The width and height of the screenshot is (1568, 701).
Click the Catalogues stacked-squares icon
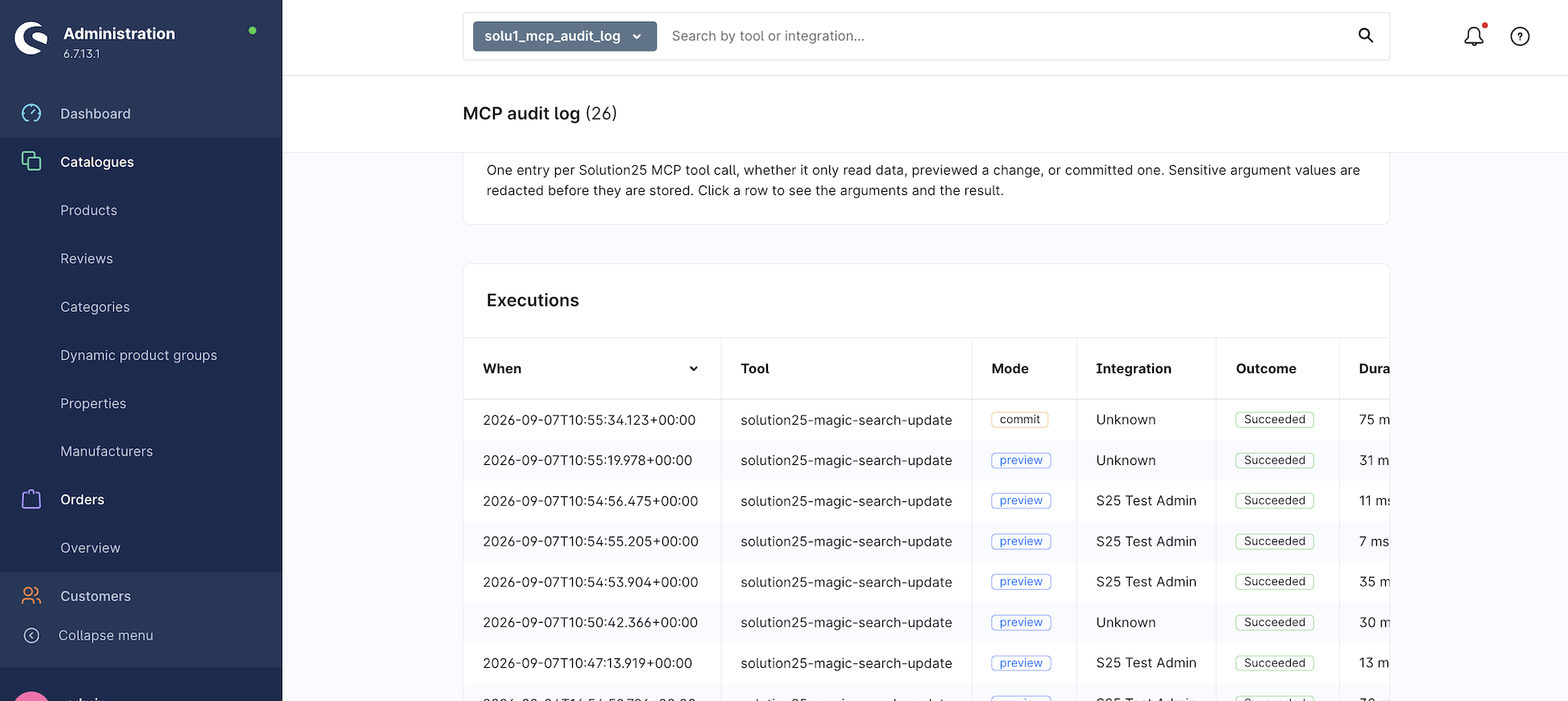(31, 161)
